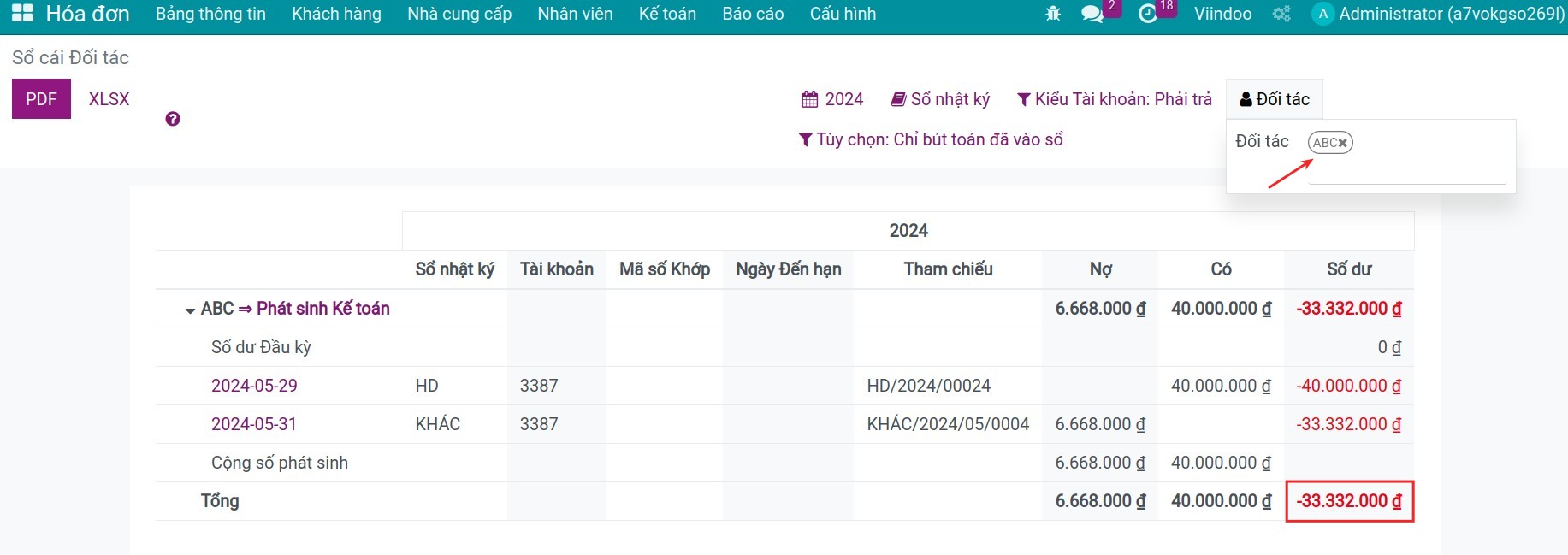The height and width of the screenshot is (555, 1568).
Task: Click the settings gears icon
Action: (x=1281, y=14)
